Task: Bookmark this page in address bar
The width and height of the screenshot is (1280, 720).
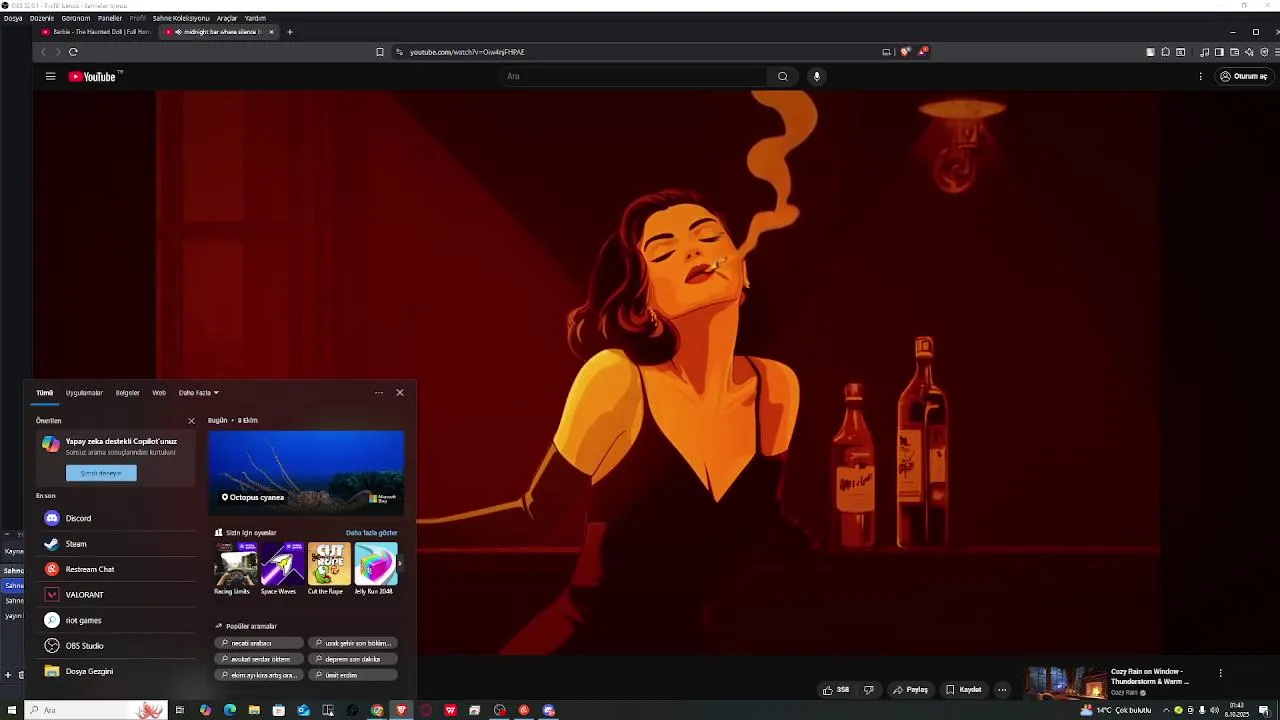Action: (x=380, y=52)
